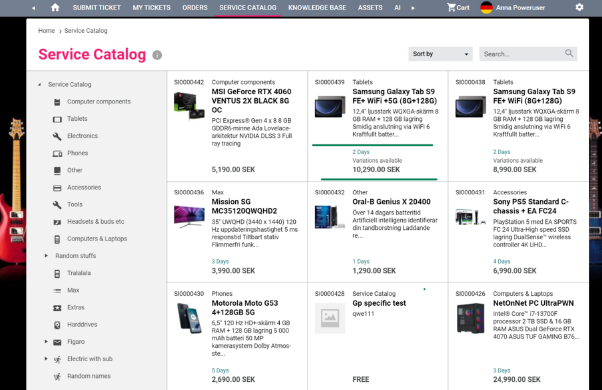This screenshot has width=602, height=390.
Task: Click the Service Catalog info icon
Action: click(x=157, y=55)
